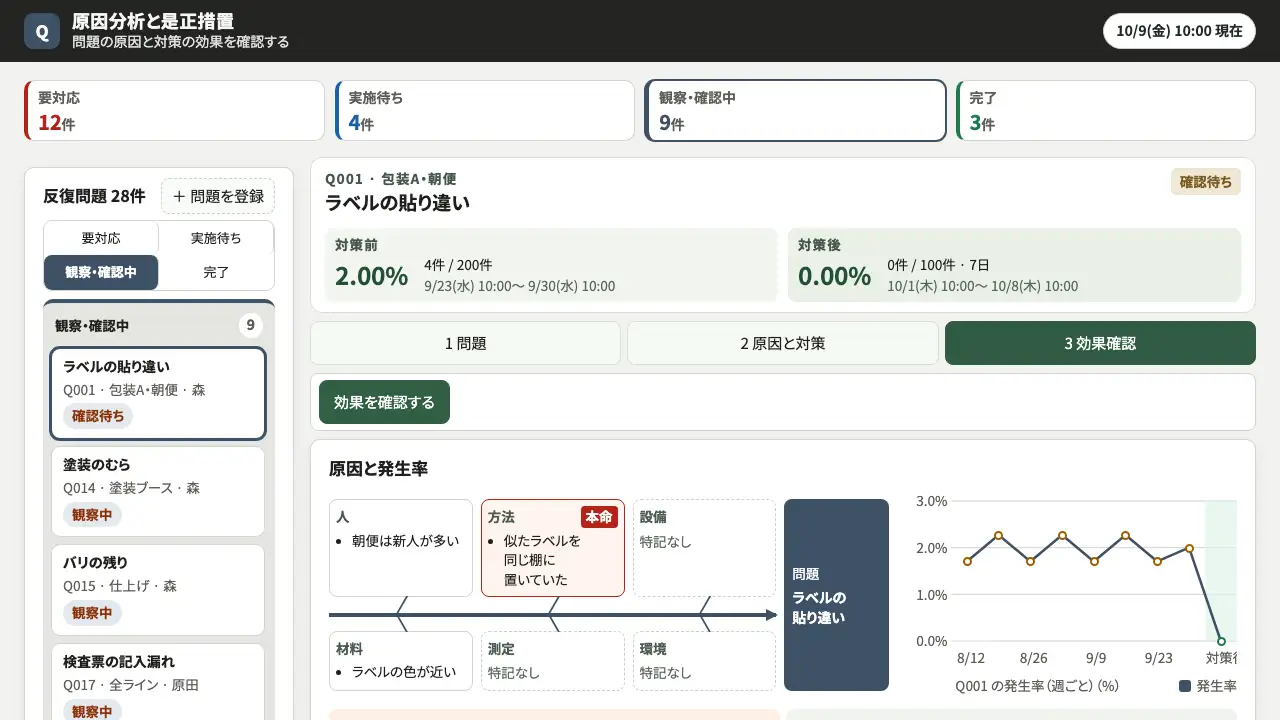This screenshot has height=720, width=1280.
Task: Click the 方法 cause box marked 本命
Action: coord(553,548)
